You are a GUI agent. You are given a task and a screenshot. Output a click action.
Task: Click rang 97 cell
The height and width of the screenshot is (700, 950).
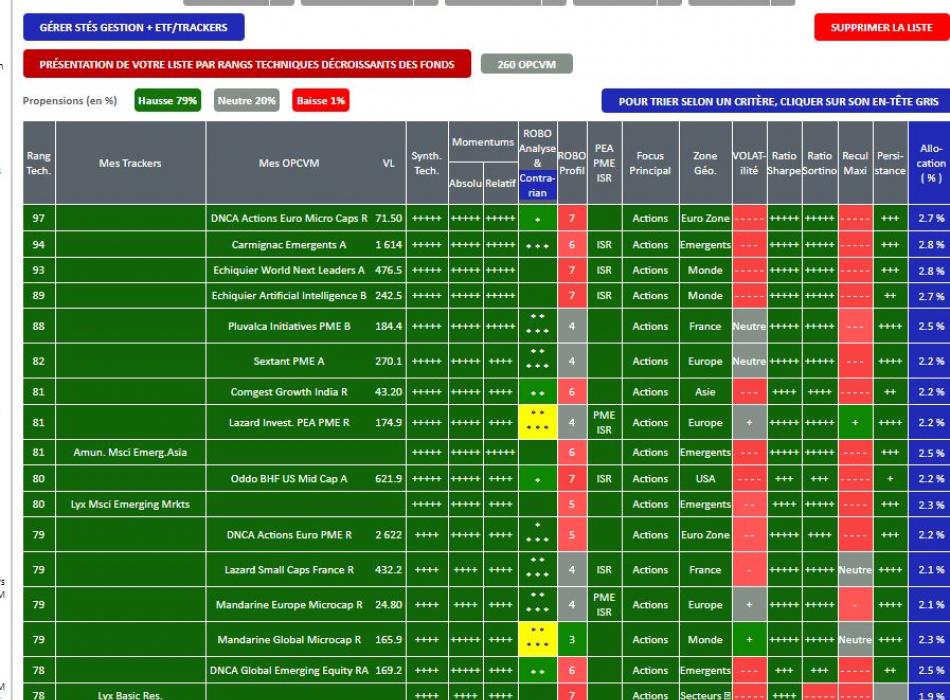point(39,218)
